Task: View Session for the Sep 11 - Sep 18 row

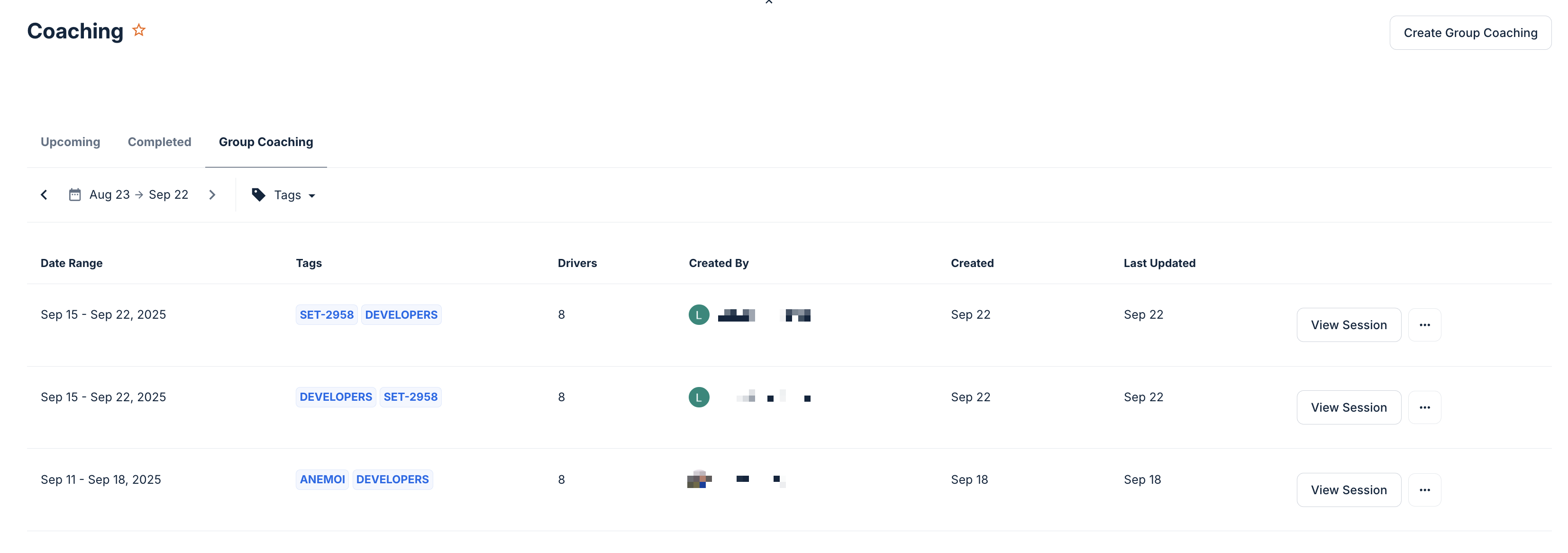Action: 1348,489
